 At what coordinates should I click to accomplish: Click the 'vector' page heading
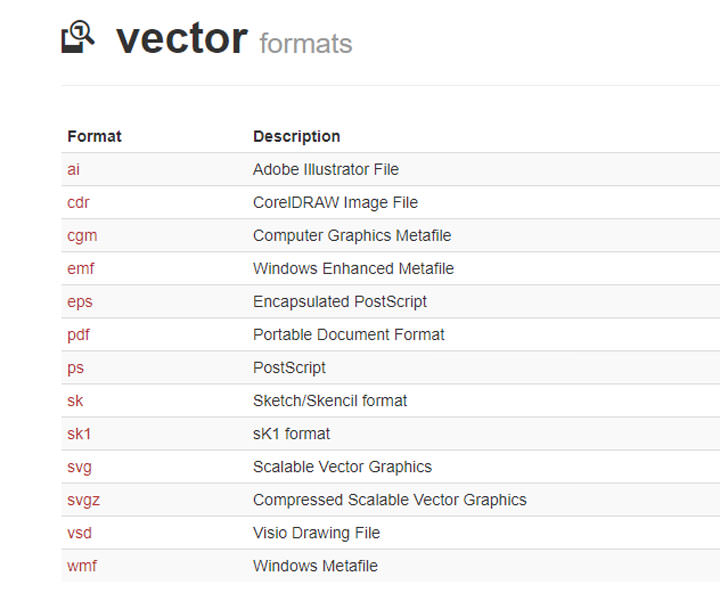[x=182, y=38]
